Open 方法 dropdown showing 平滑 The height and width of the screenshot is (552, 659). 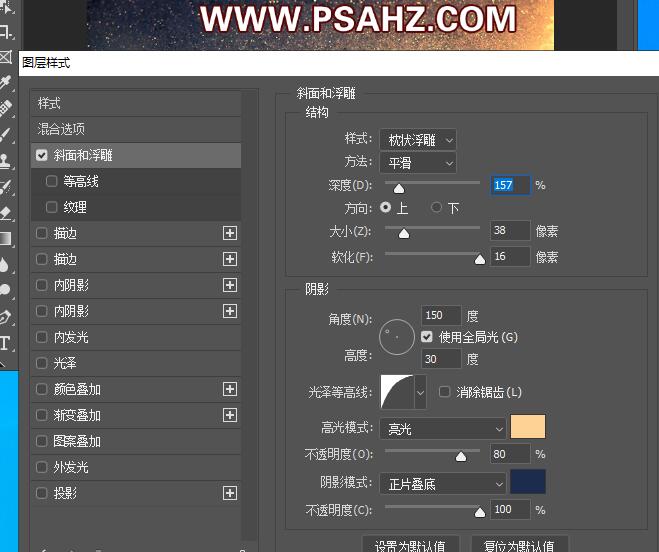click(x=418, y=163)
